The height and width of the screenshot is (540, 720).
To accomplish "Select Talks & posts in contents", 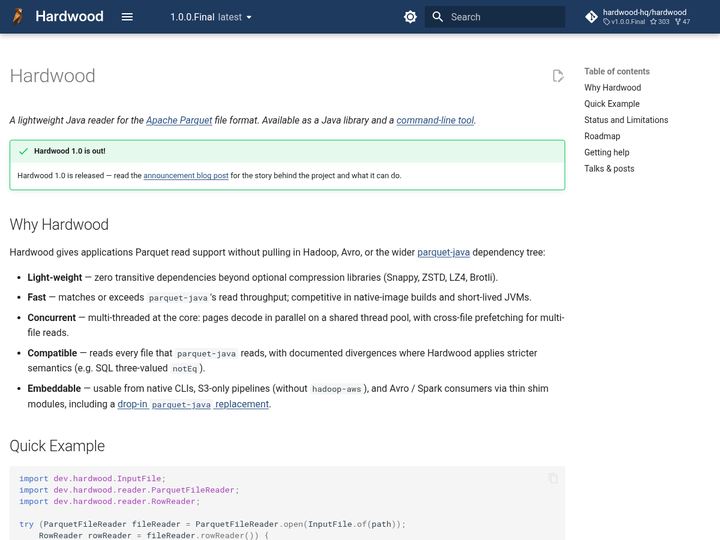I will click(x=609, y=169).
